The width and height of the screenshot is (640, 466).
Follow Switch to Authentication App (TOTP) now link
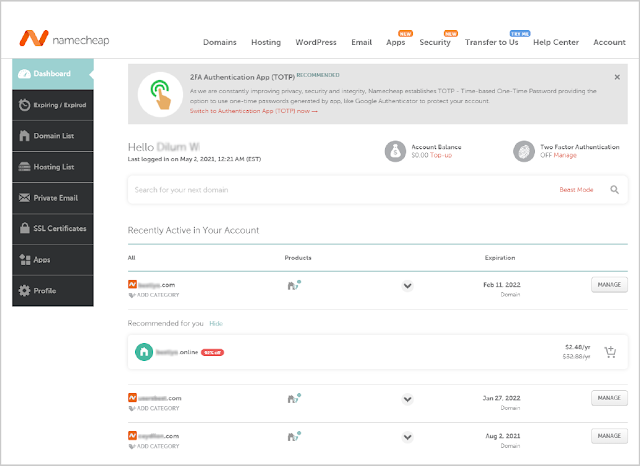(253, 111)
